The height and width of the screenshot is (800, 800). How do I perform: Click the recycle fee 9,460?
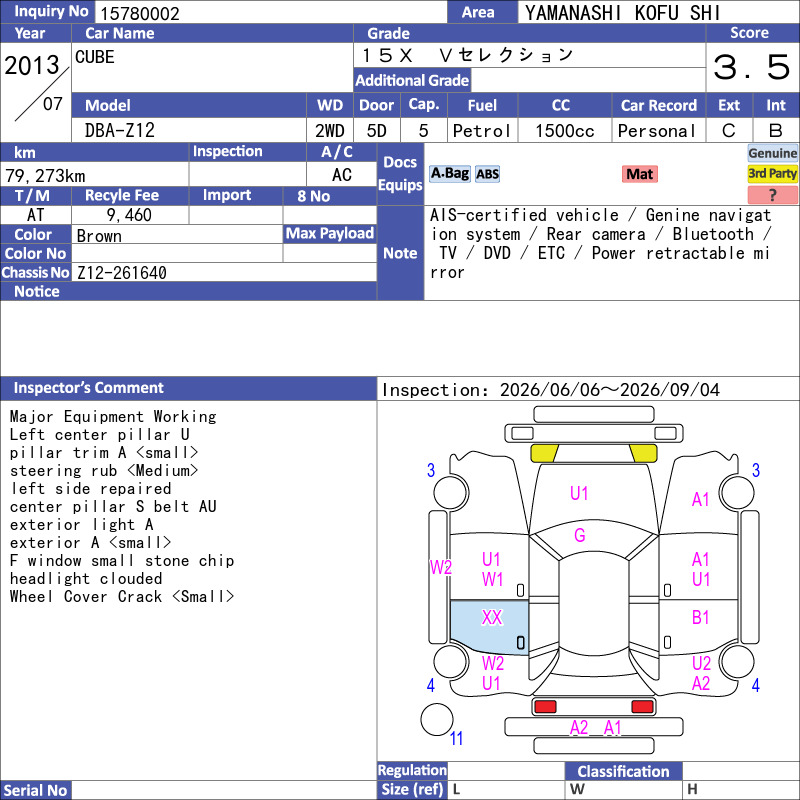[x=129, y=215]
